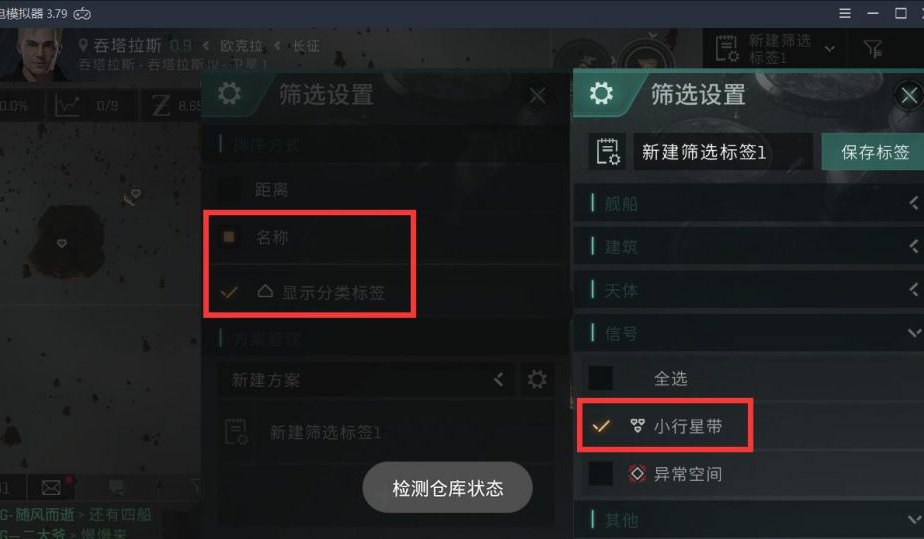Toggle 显示分类标签 checkmark

point(229,292)
